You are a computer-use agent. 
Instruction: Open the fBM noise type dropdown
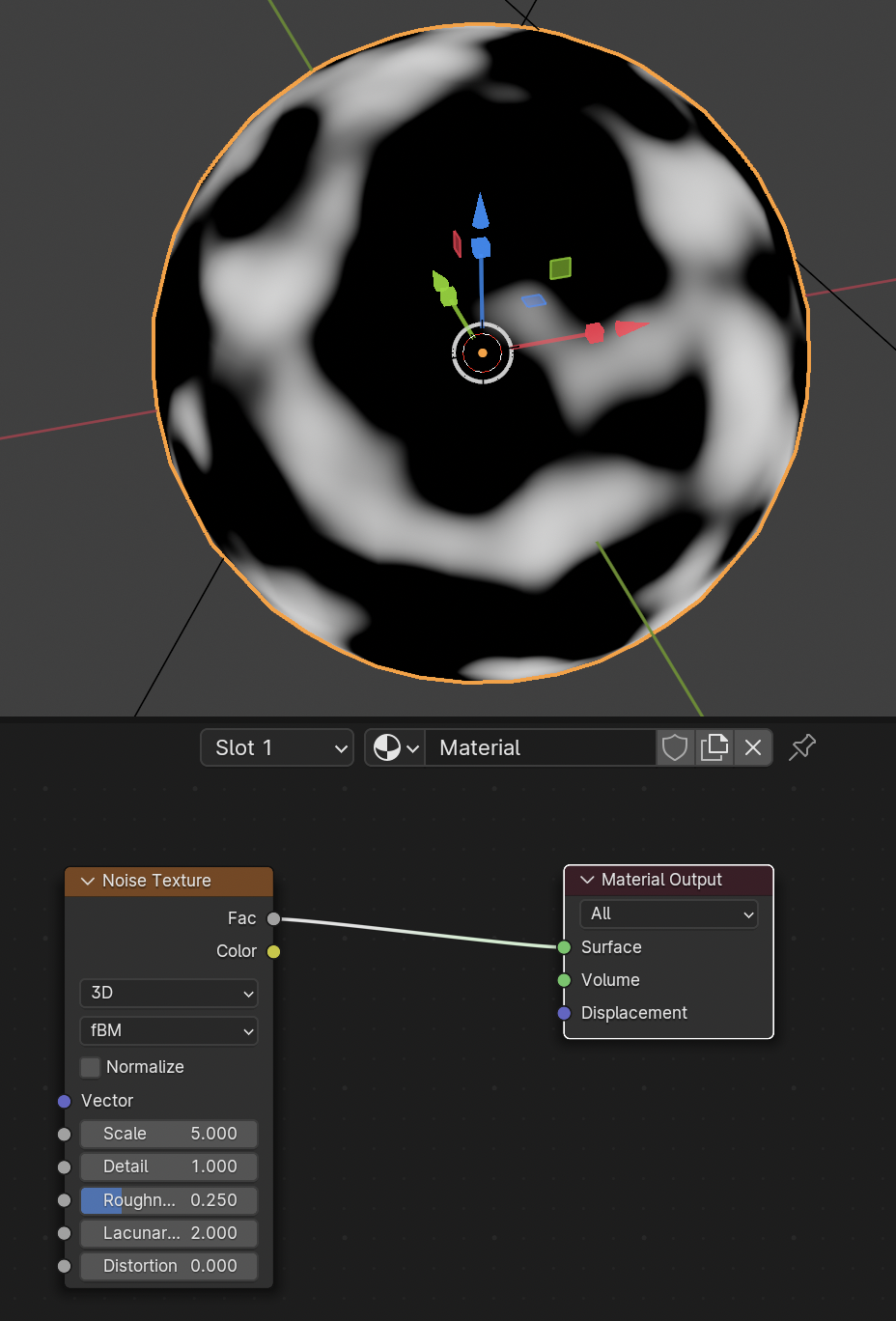[169, 1030]
